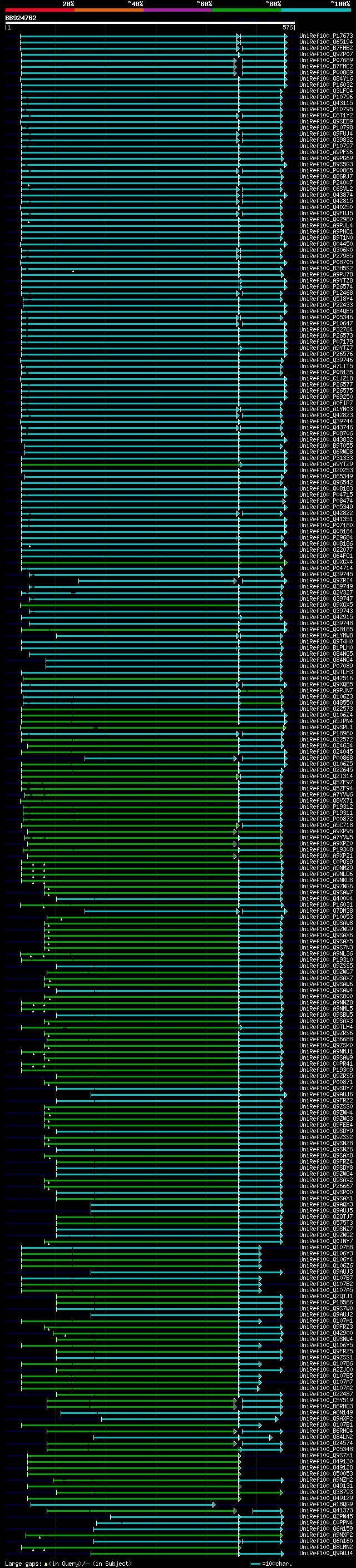The image size is (356, 1568).
Task: Open hit UniRef100_P07689
Action: click(x=326, y=60)
